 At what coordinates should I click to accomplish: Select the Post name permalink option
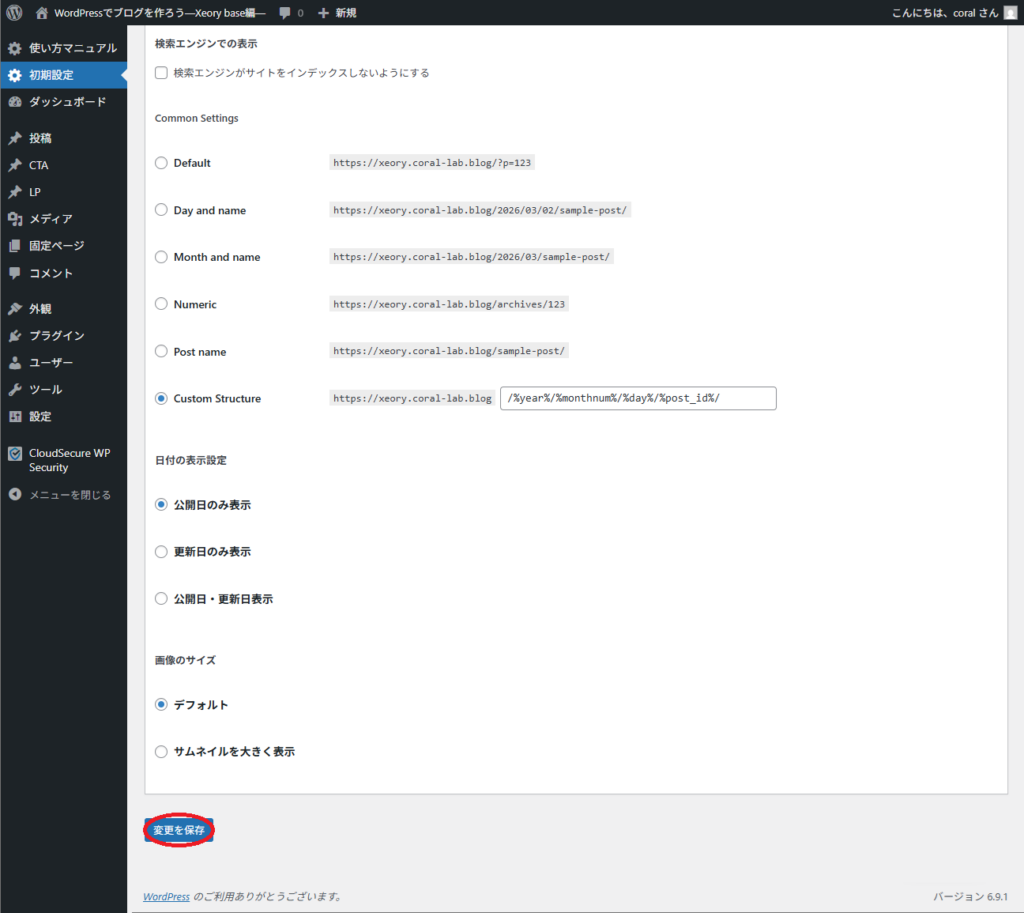click(161, 351)
